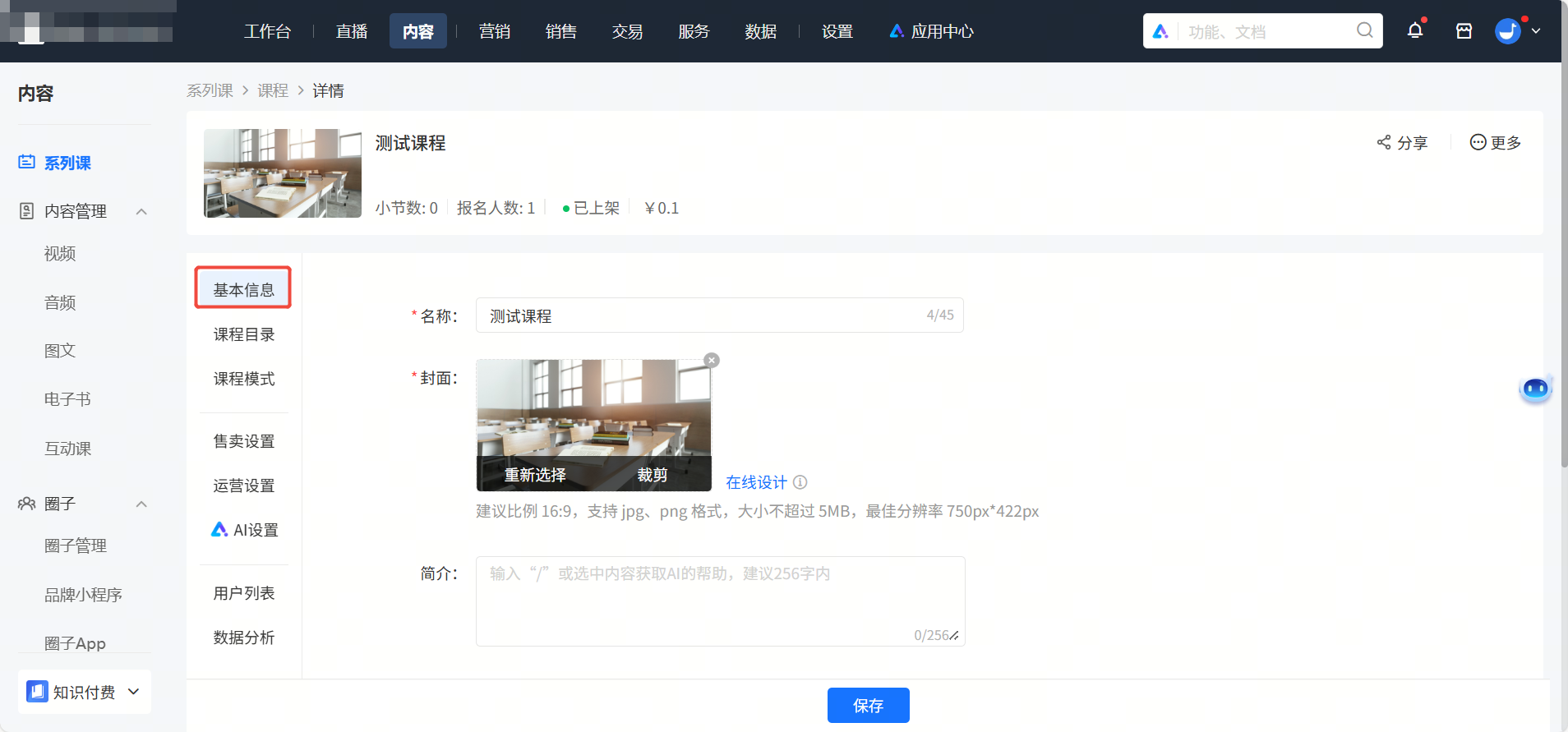
Task: Click the 保存 button
Action: pyautogui.click(x=869, y=705)
